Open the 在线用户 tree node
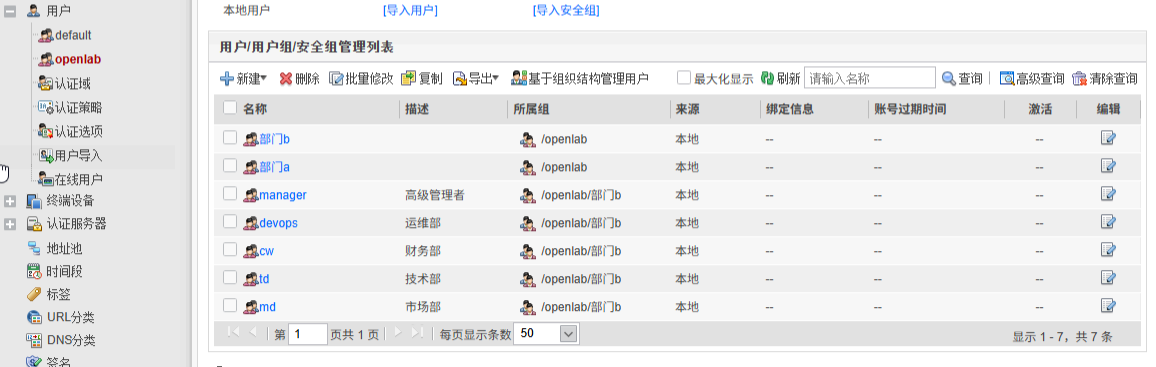Viewport: 1156px width, 367px height. click(x=70, y=179)
